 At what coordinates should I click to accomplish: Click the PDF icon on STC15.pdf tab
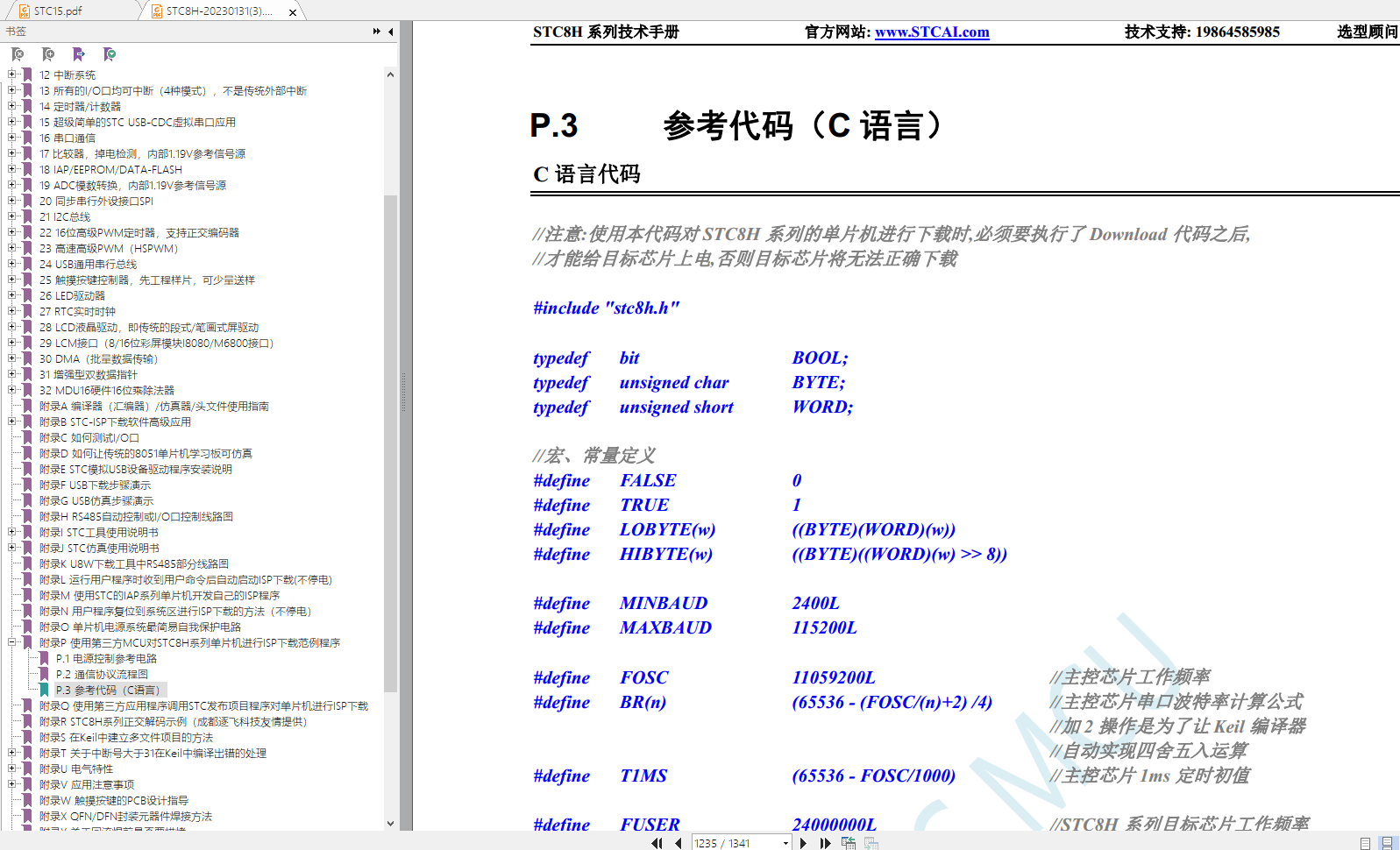(x=25, y=11)
